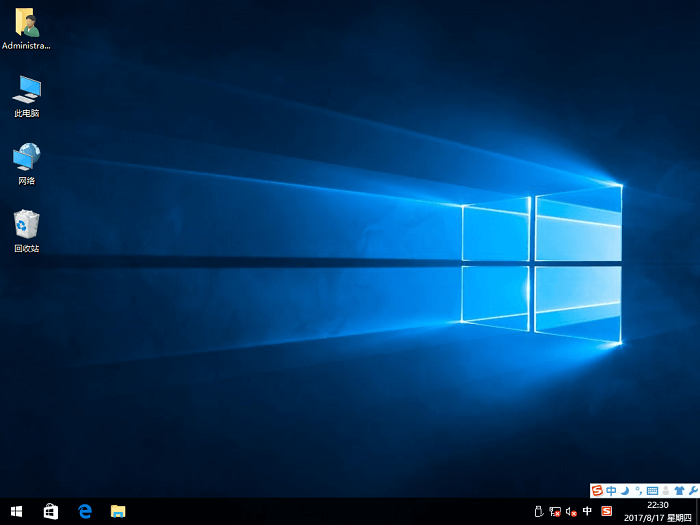Toggle the 中 IME language indicator in the tray
Image resolution: width=700 pixels, height=525 pixels.
pyautogui.click(x=587, y=511)
